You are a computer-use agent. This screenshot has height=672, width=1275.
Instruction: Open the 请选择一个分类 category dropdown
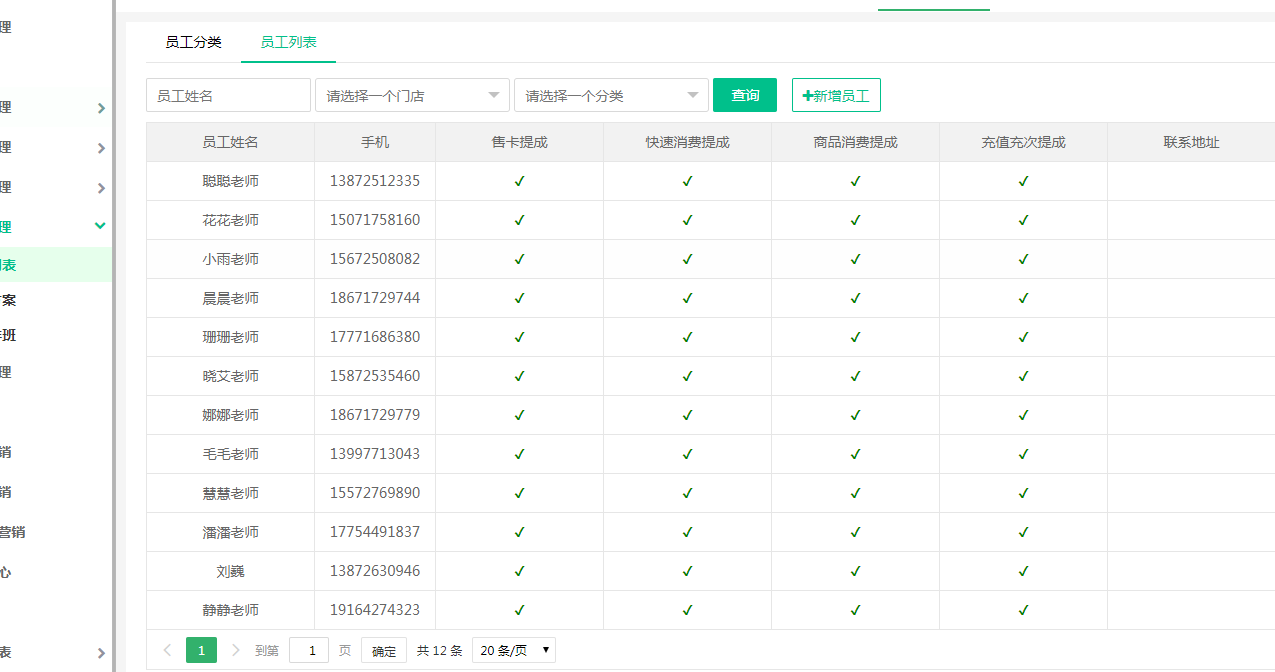pos(611,96)
